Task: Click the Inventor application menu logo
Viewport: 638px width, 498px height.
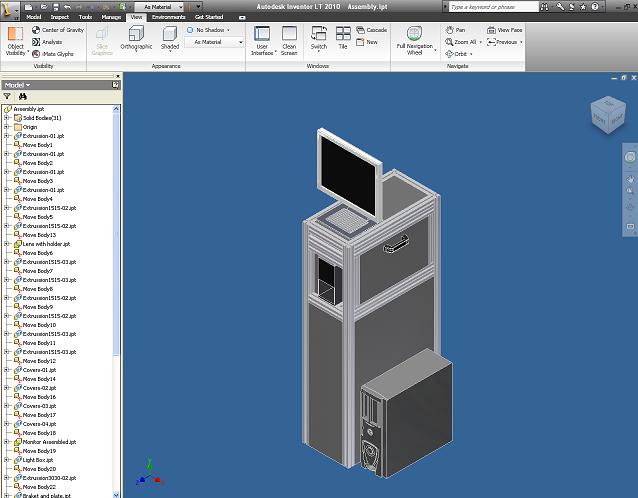Action: [x=10, y=10]
